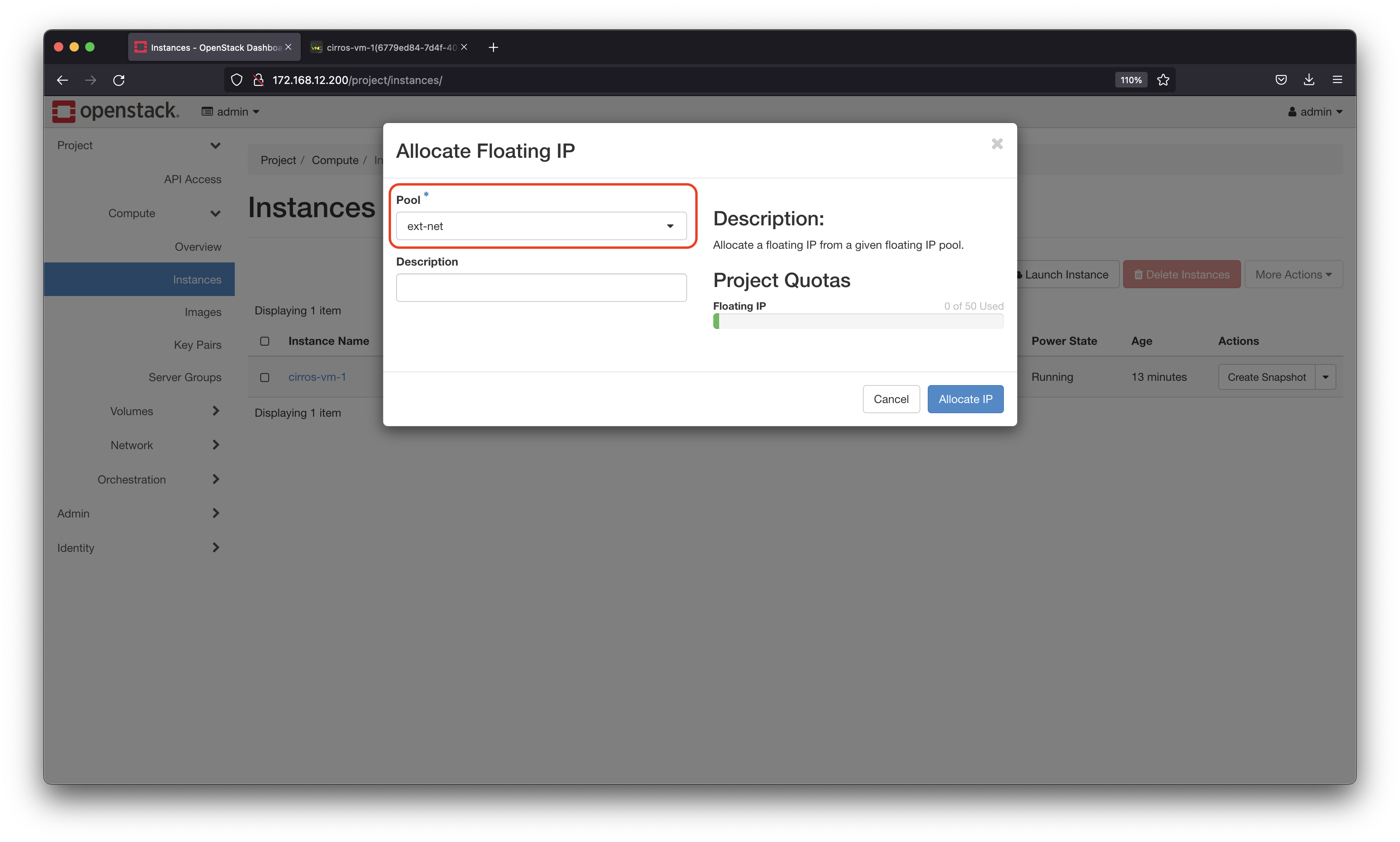Switch to the Instances - OpenStack Dashboard tab
This screenshot has width=1400, height=842.
click(214, 47)
